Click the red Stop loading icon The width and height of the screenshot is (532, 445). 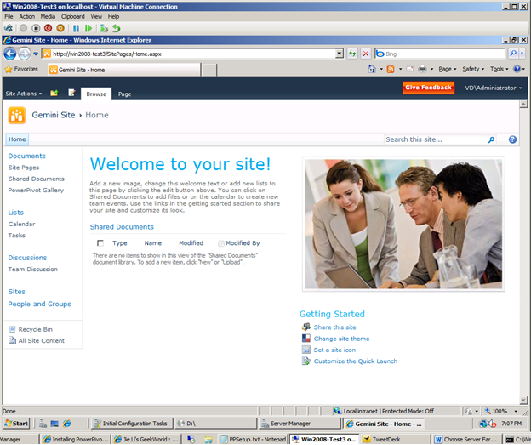365,54
